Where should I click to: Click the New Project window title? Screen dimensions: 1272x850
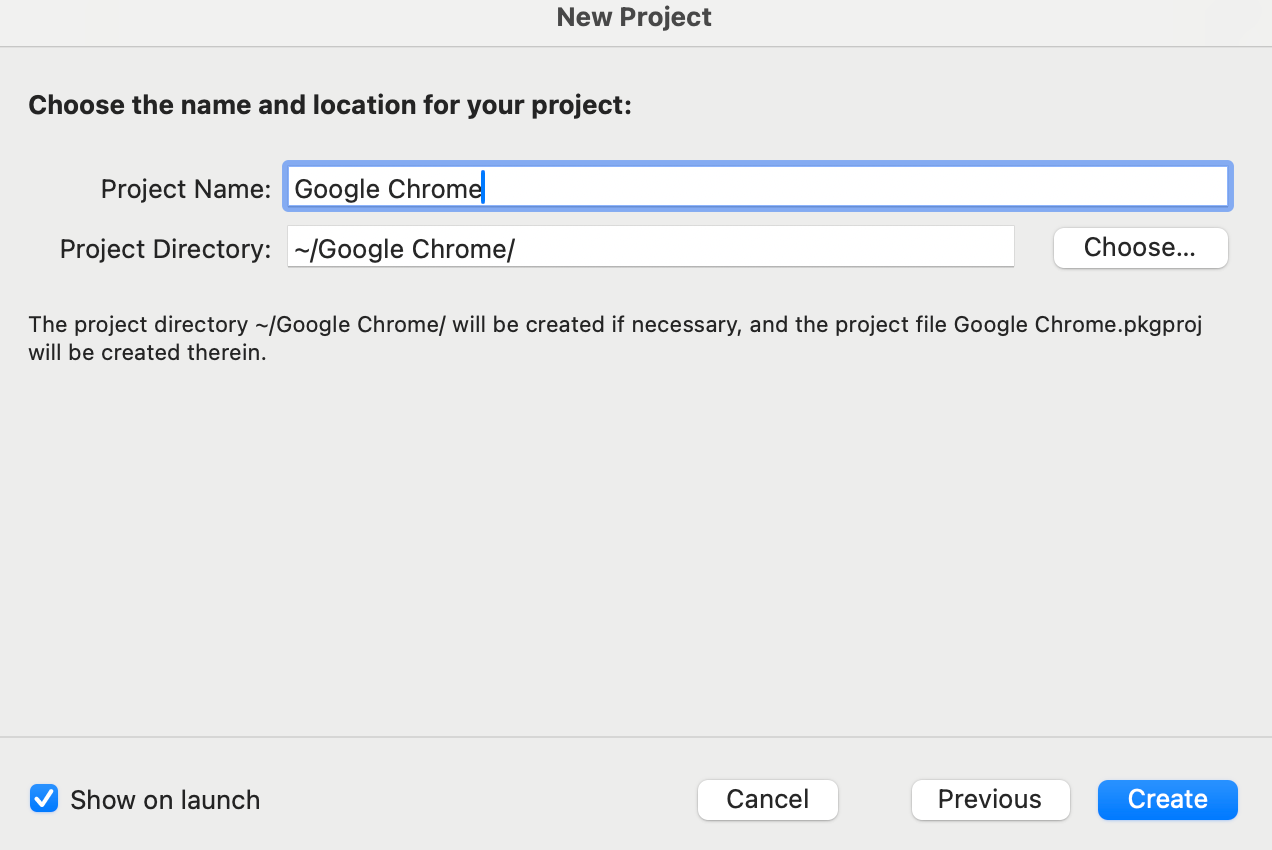click(x=634, y=17)
